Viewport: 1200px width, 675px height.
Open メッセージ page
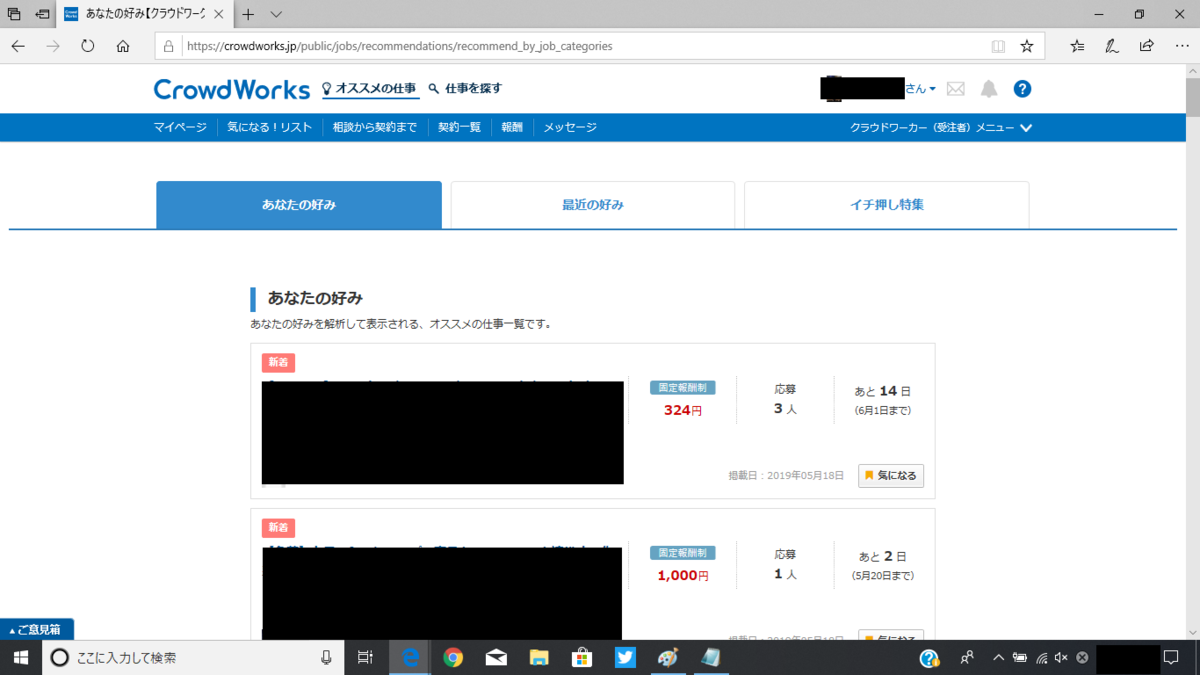(x=570, y=127)
